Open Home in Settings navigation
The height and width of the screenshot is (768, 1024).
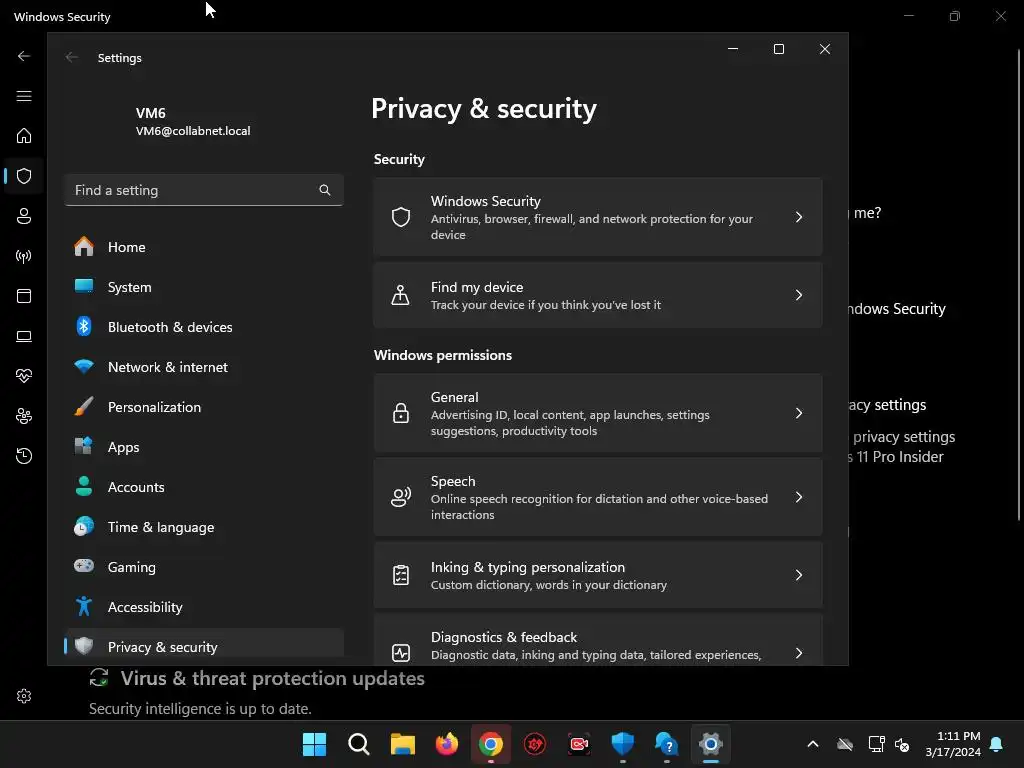[x=204, y=247]
